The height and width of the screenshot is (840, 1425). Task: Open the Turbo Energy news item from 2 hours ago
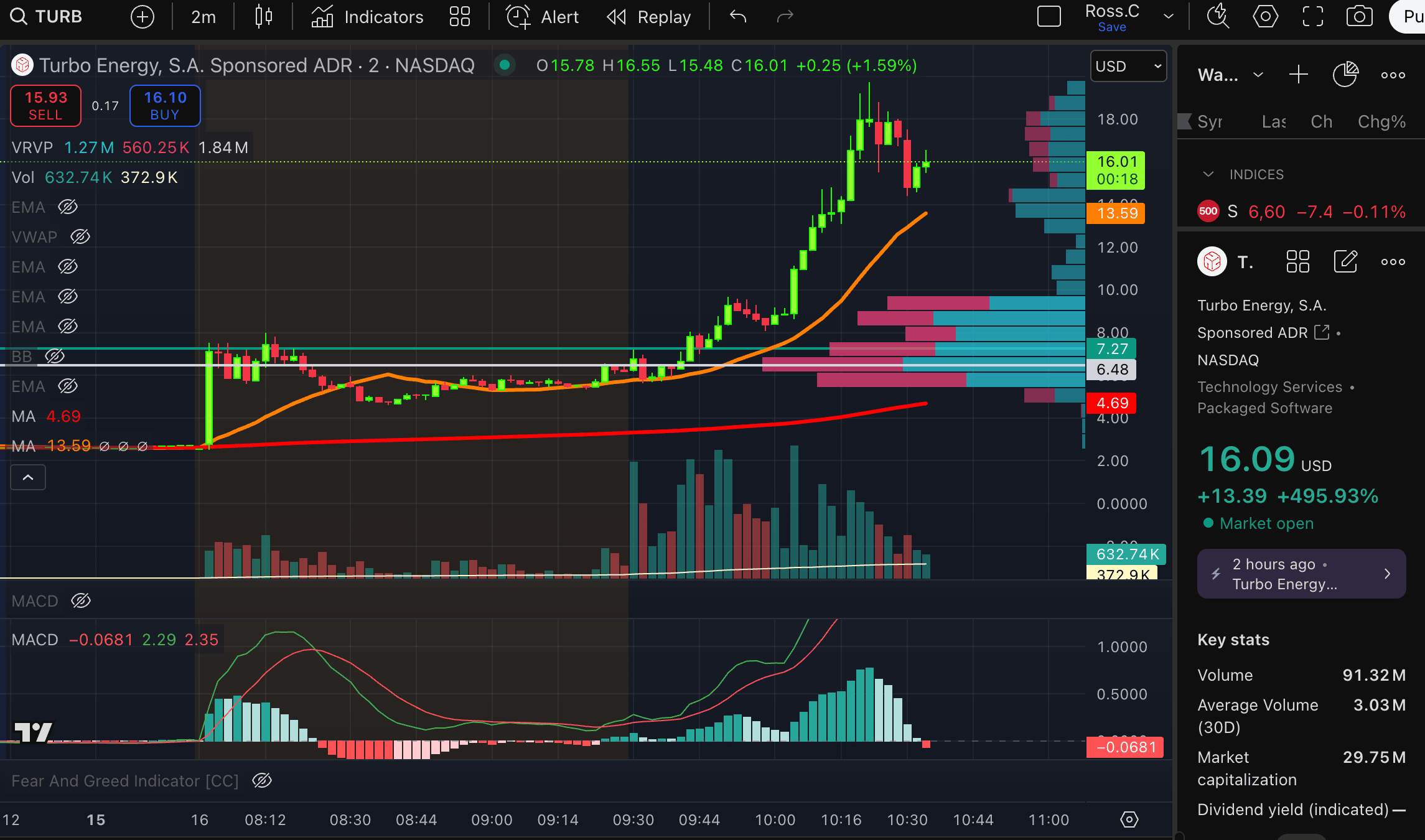tap(1301, 574)
